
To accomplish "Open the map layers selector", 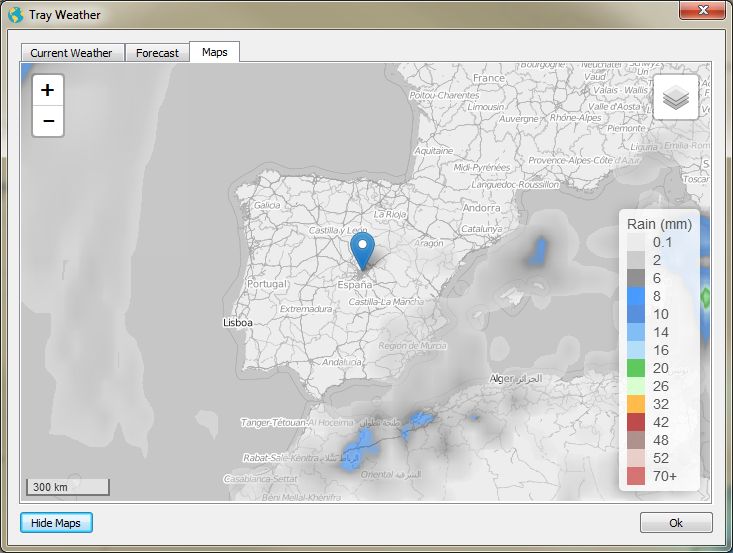I will tap(676, 97).
